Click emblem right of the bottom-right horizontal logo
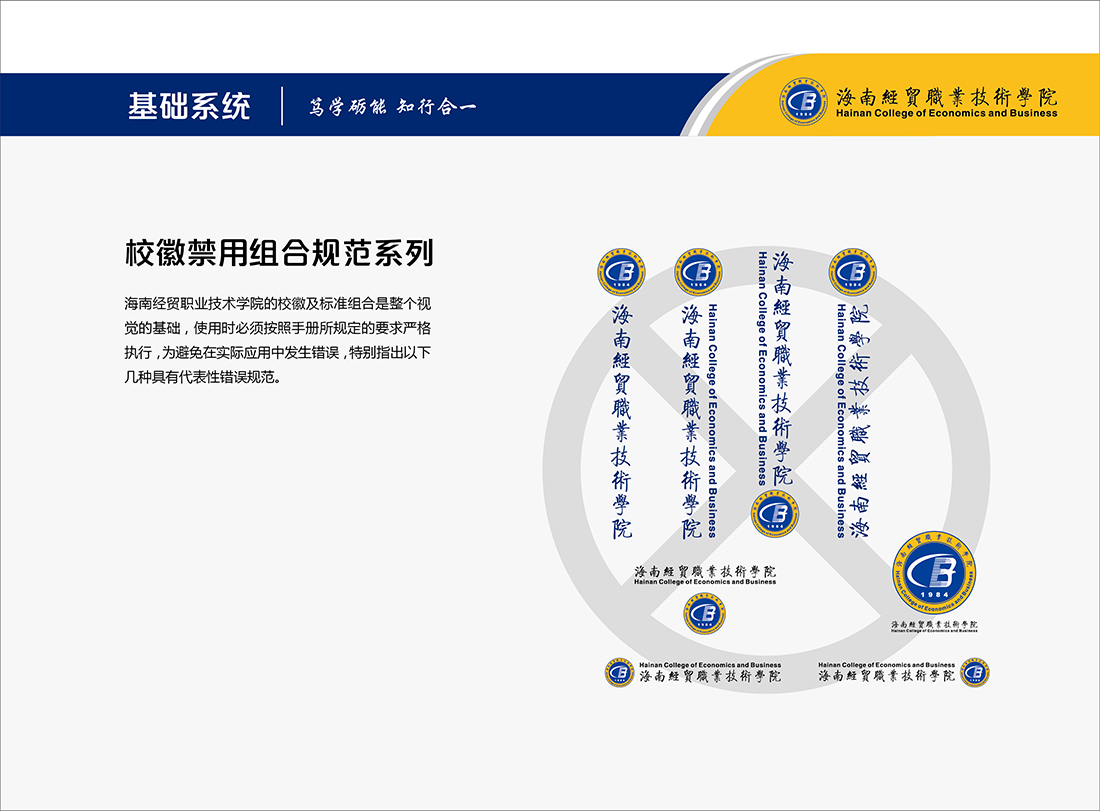Screen dimensions: 1100x811 pyautogui.click(x=973, y=672)
